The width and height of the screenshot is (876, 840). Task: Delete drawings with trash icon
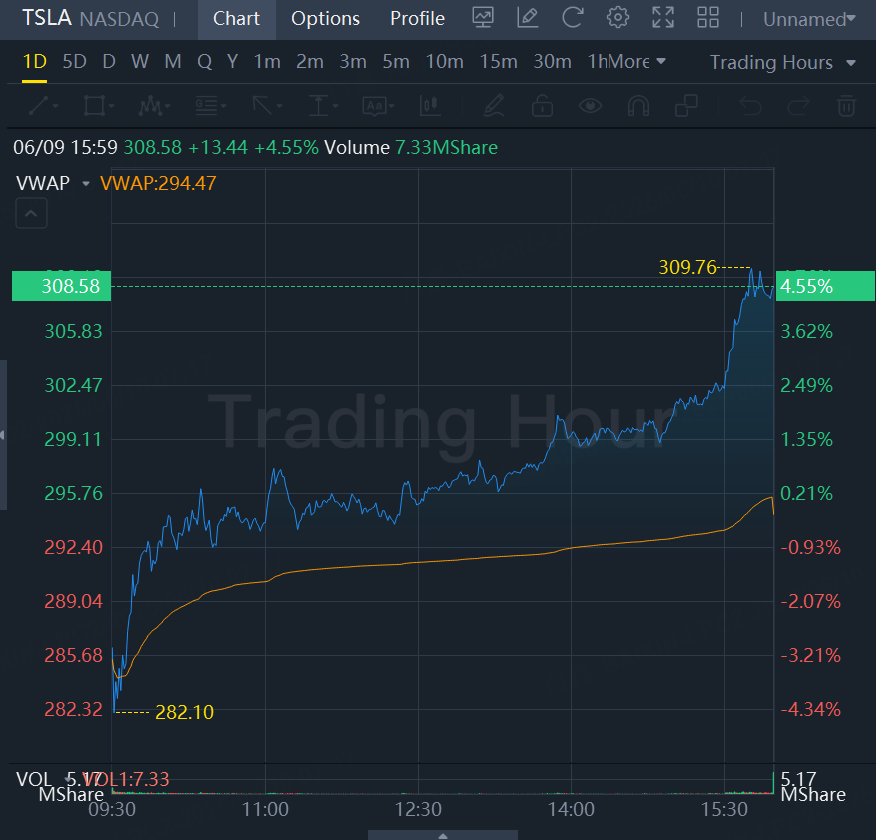click(x=846, y=105)
